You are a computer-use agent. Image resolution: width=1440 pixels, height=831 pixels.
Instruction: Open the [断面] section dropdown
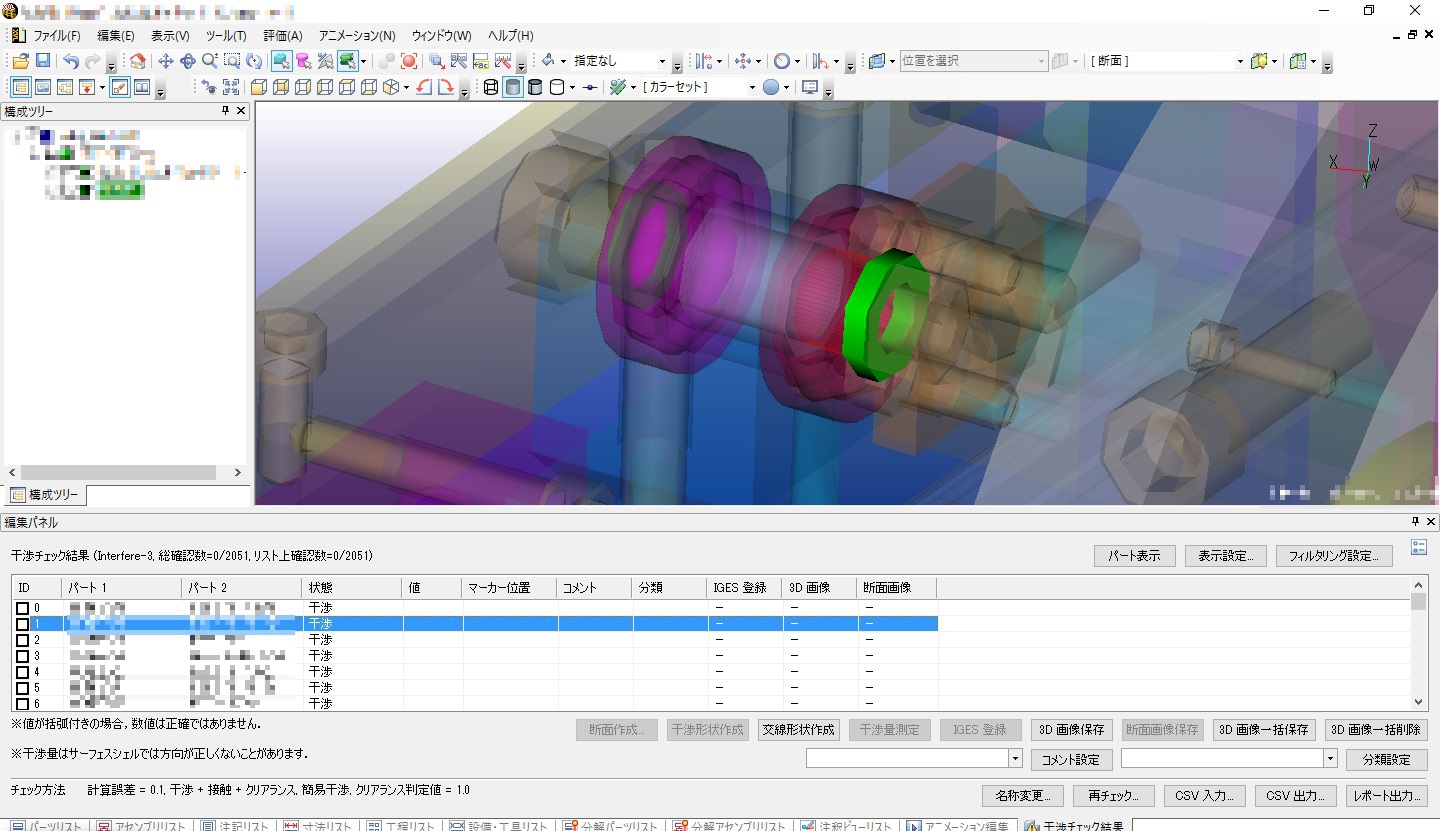[1240, 61]
